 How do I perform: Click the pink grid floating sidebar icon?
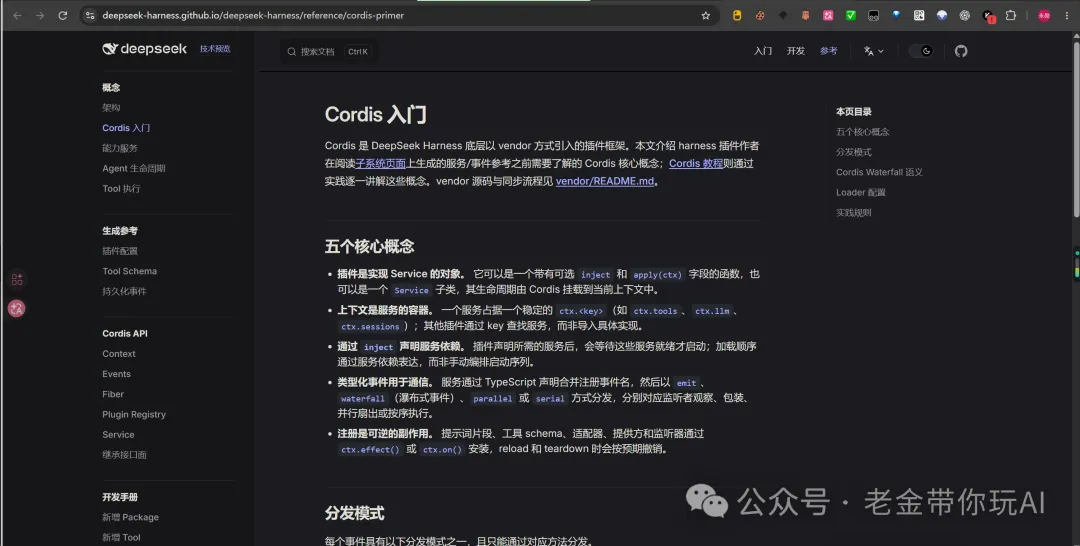tap(17, 279)
